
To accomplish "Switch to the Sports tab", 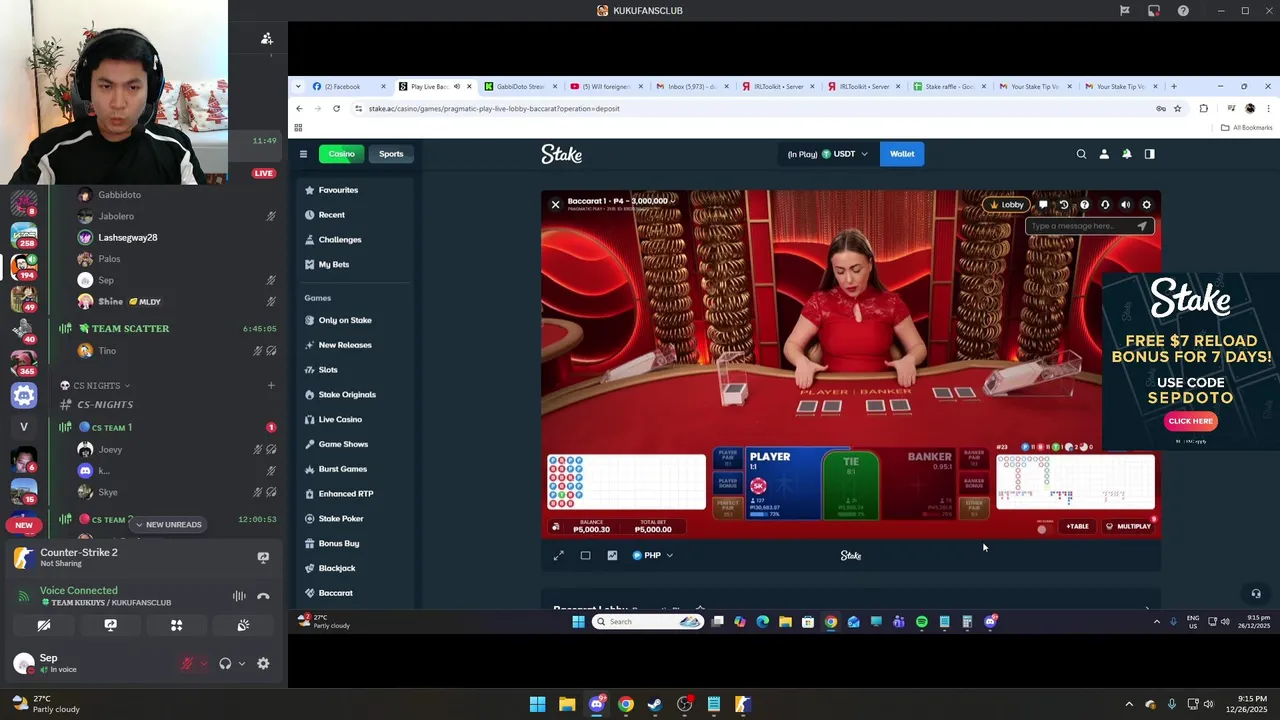I will (x=391, y=154).
